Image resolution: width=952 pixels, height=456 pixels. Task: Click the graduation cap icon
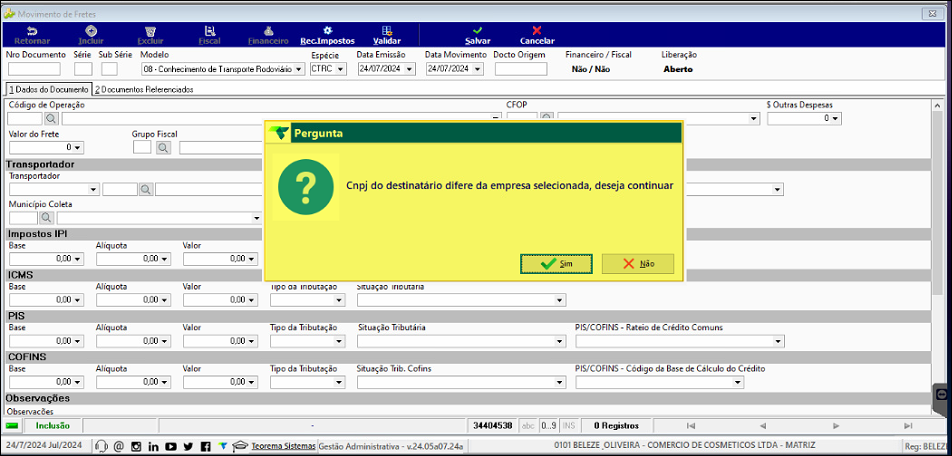[x=240, y=447]
